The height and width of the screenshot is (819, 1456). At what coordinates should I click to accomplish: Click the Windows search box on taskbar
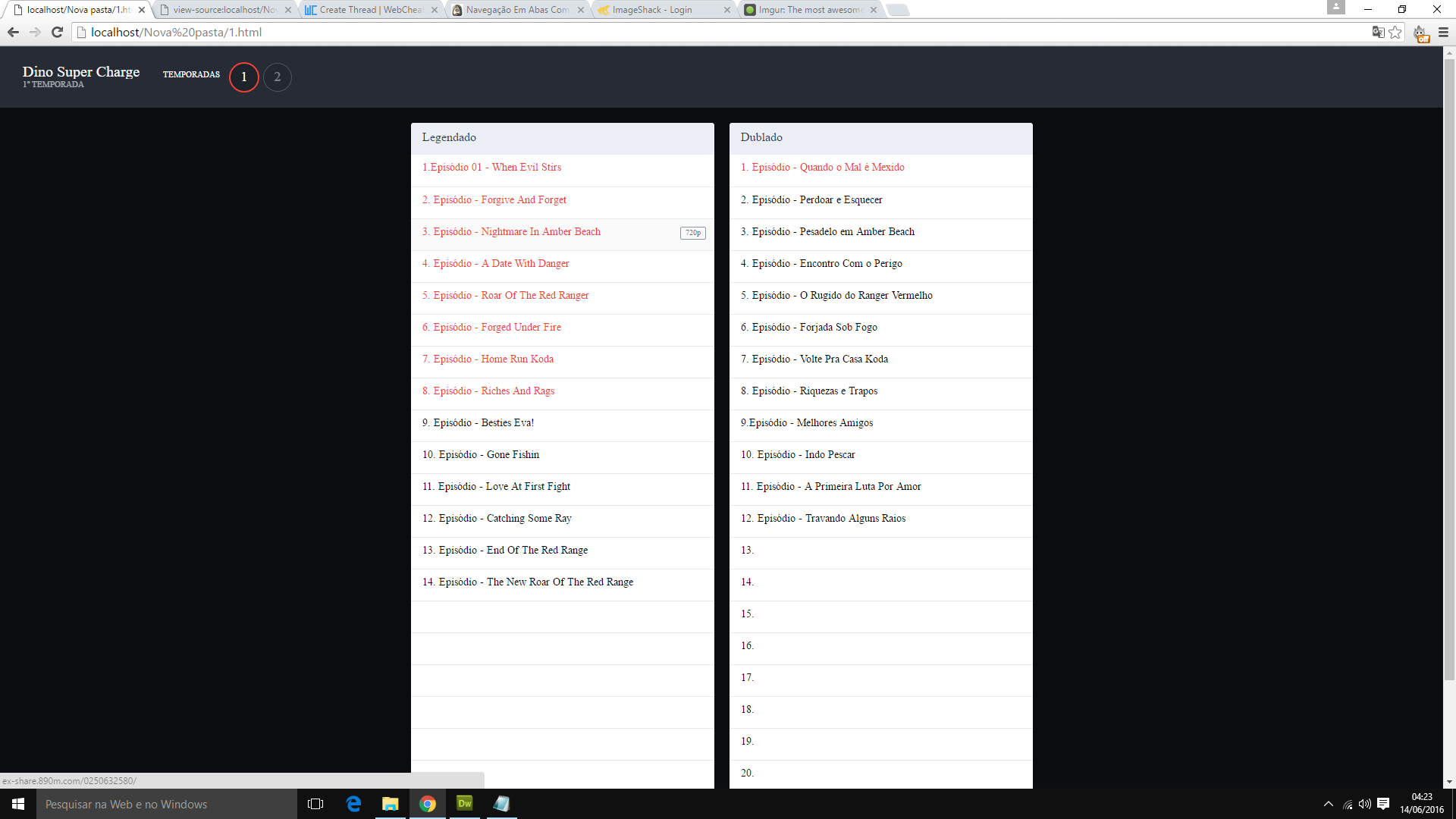[x=167, y=804]
